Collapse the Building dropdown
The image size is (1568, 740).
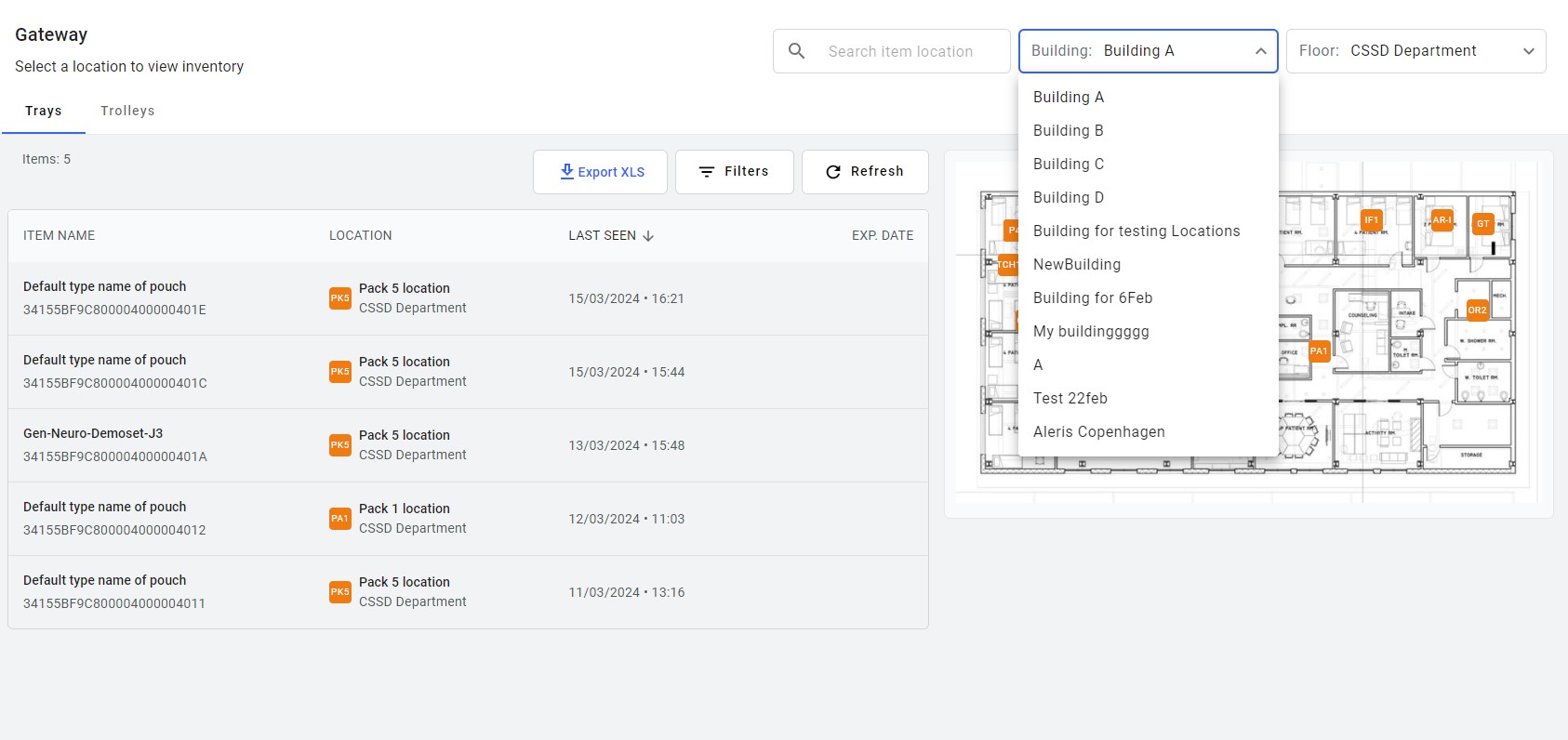pyautogui.click(x=1260, y=51)
